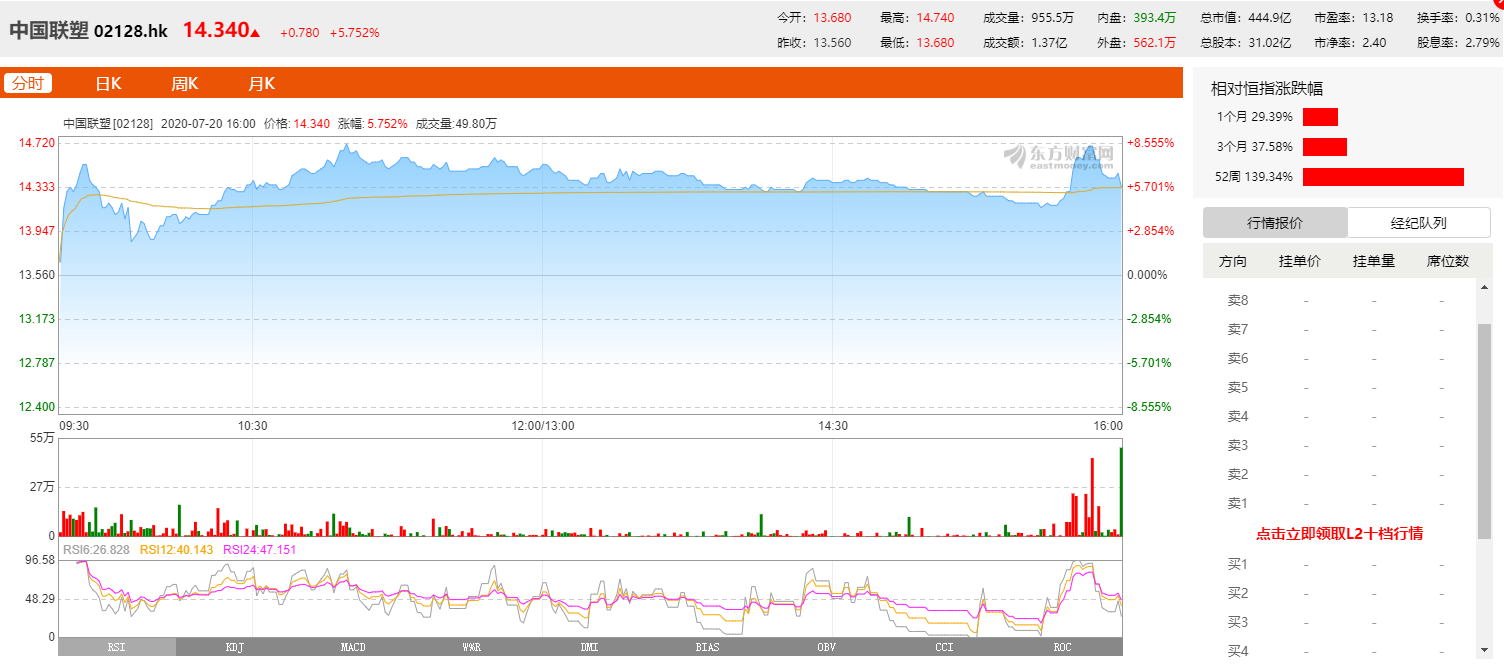Select the 买3 row label
The image size is (1504, 668).
pos(1238,623)
